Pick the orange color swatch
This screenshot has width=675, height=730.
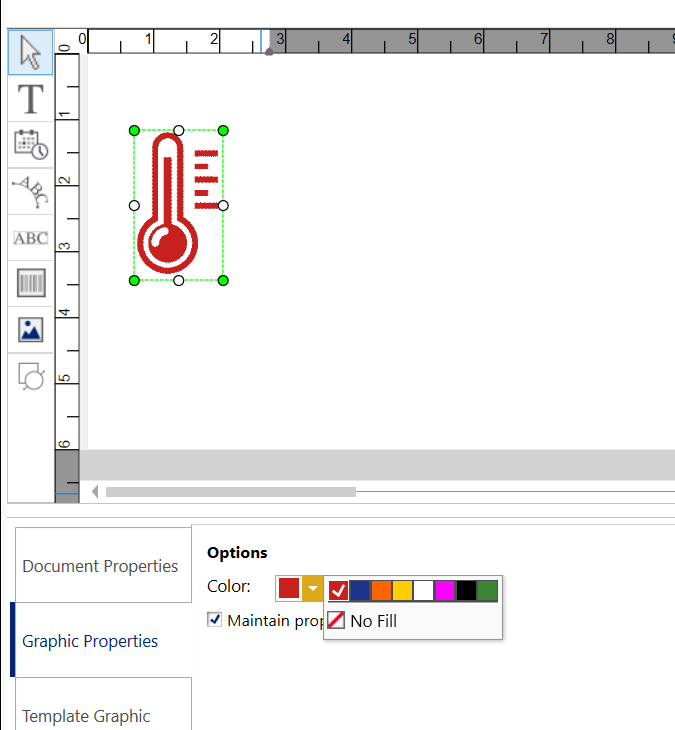tap(381, 591)
